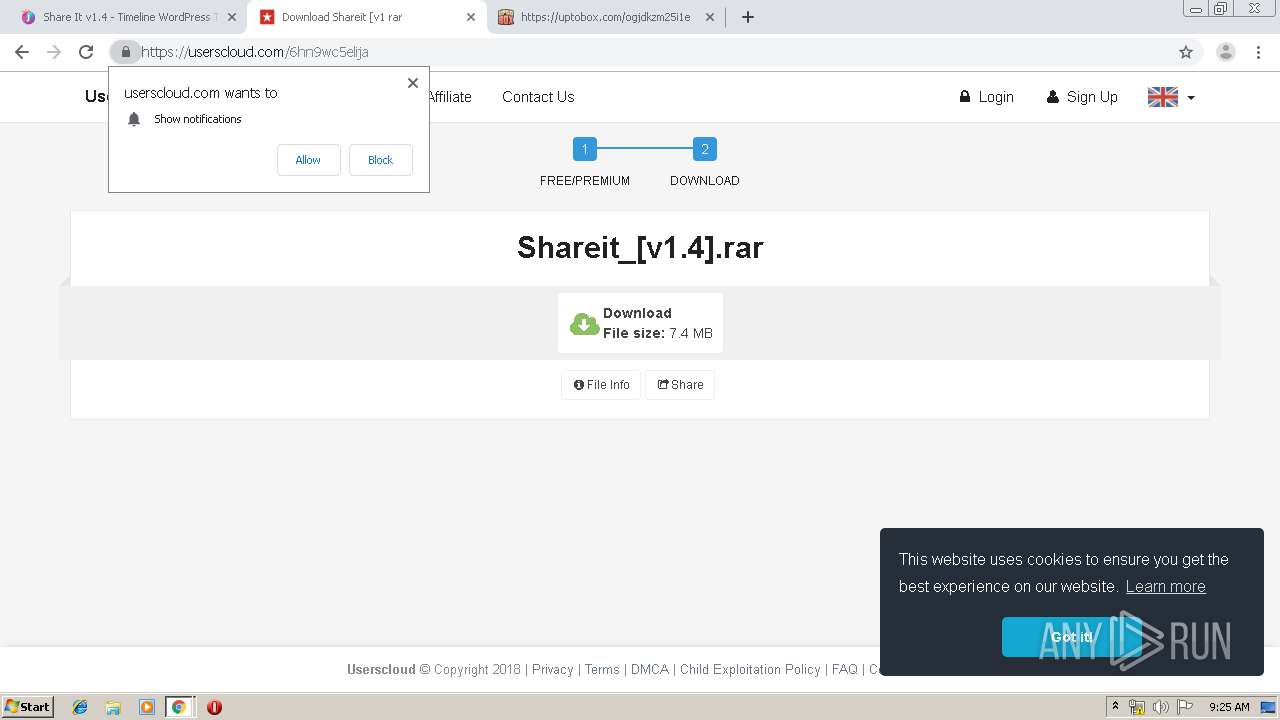Block notifications from userscloud.com
Image resolution: width=1280 pixels, height=720 pixels.
380,160
